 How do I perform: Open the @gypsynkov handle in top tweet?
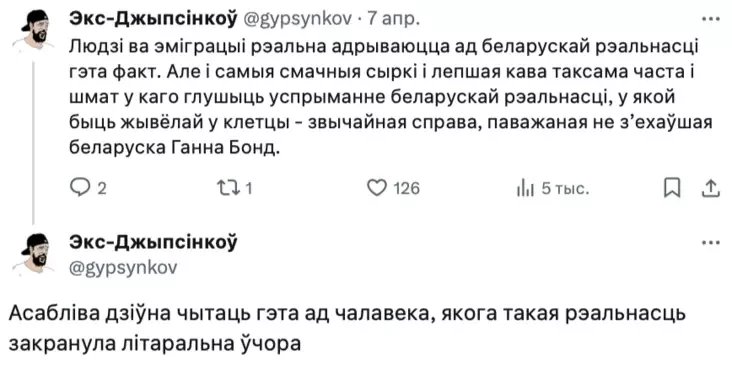click(298, 19)
